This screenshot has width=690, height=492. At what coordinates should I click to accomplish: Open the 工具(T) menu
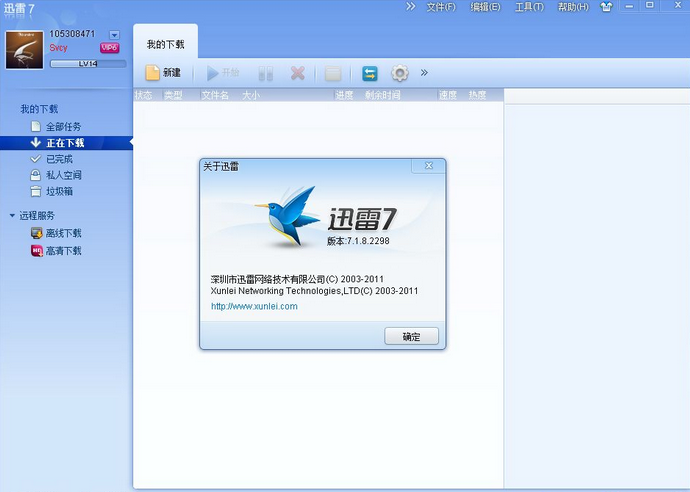tap(528, 7)
